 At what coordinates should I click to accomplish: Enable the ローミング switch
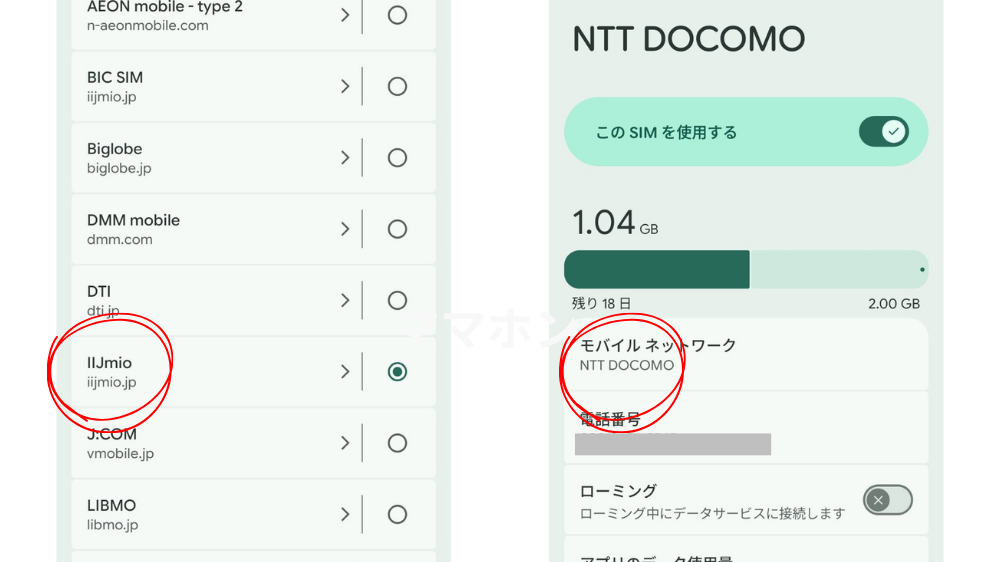887,500
